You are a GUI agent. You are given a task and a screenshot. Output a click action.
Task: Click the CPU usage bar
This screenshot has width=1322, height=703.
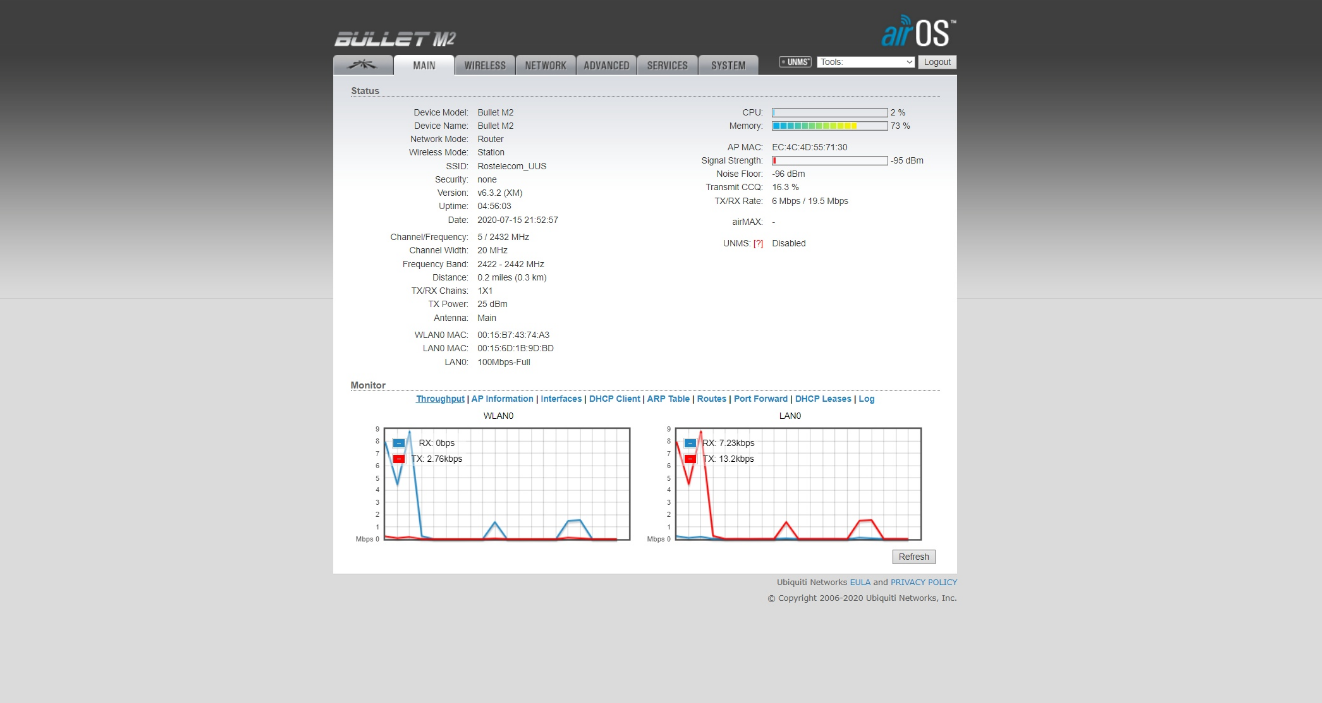(830, 113)
